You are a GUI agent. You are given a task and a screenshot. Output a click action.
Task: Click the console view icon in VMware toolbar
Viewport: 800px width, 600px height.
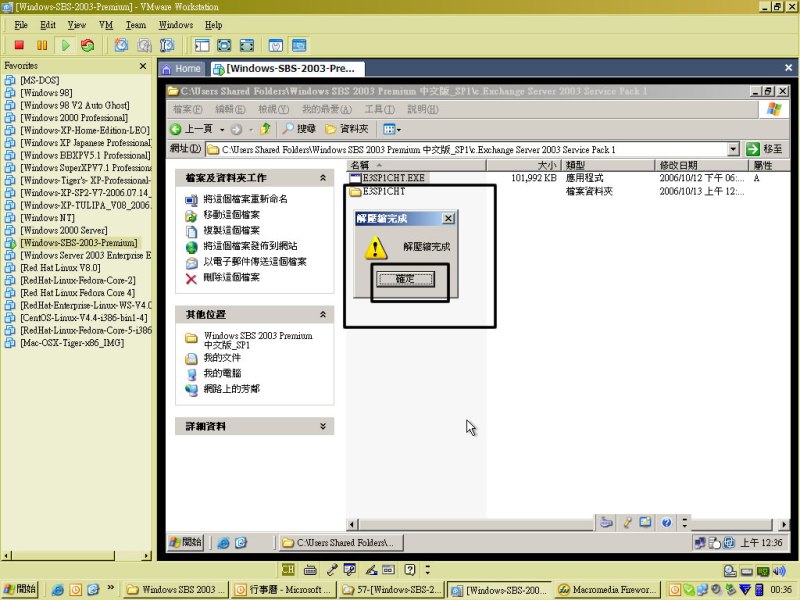pos(299,45)
